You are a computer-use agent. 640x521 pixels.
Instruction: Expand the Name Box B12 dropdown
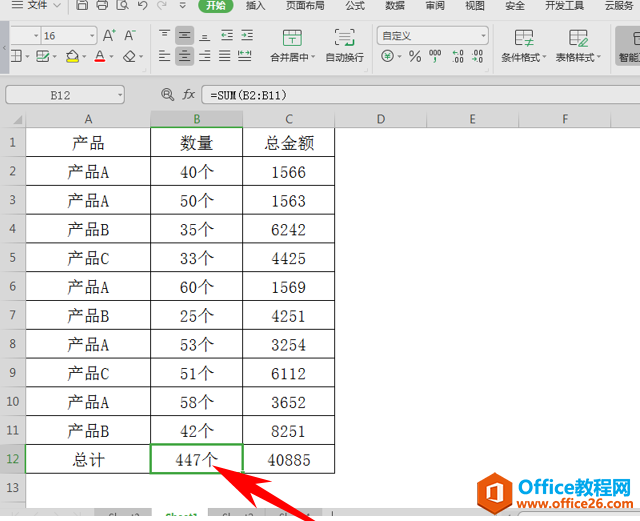click(120, 95)
